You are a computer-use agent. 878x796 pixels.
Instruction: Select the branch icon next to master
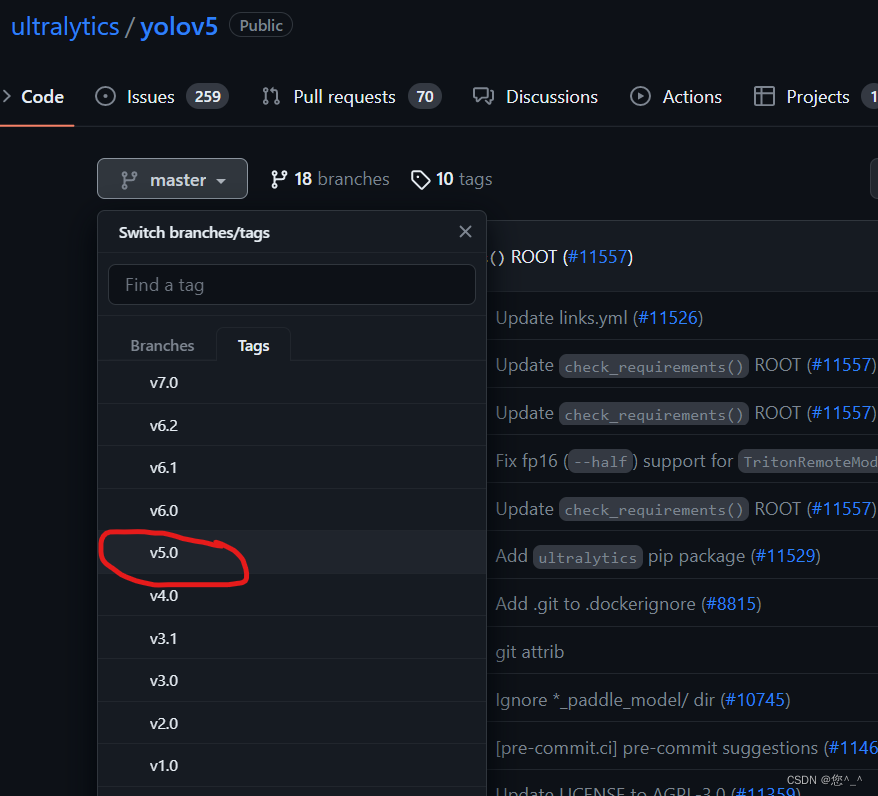(128, 178)
